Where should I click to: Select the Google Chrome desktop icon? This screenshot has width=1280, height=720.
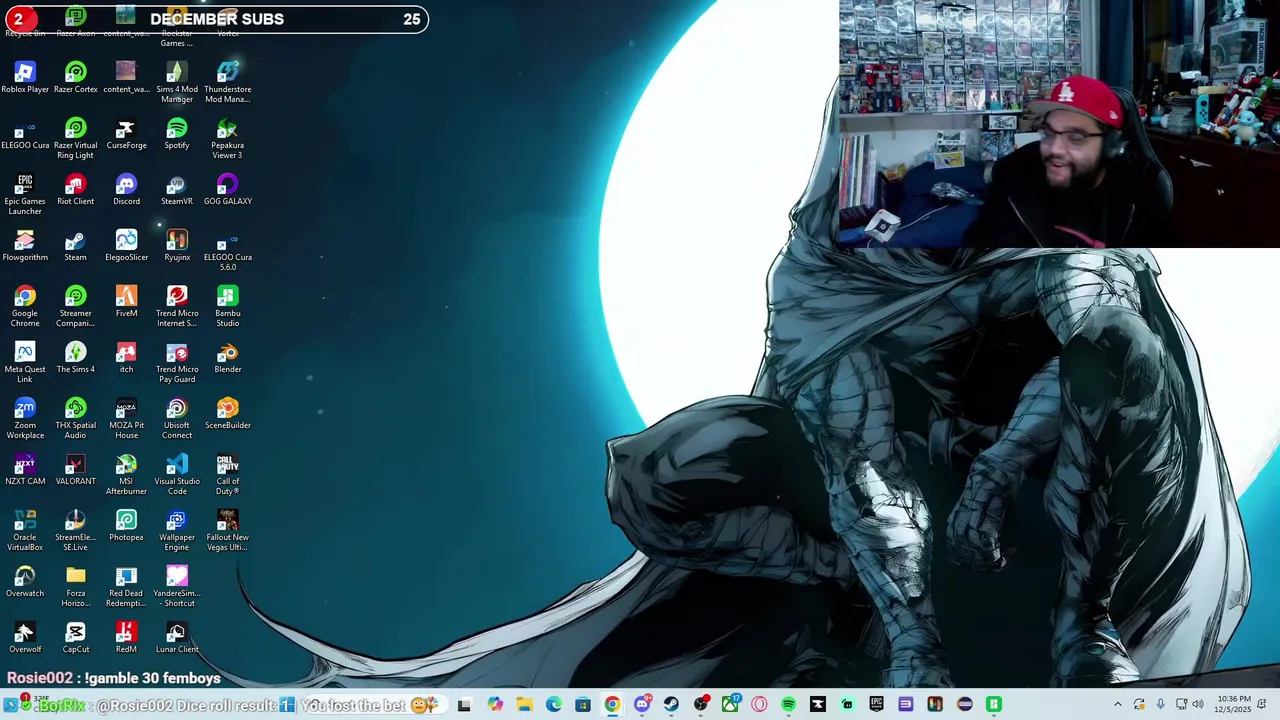(25, 306)
